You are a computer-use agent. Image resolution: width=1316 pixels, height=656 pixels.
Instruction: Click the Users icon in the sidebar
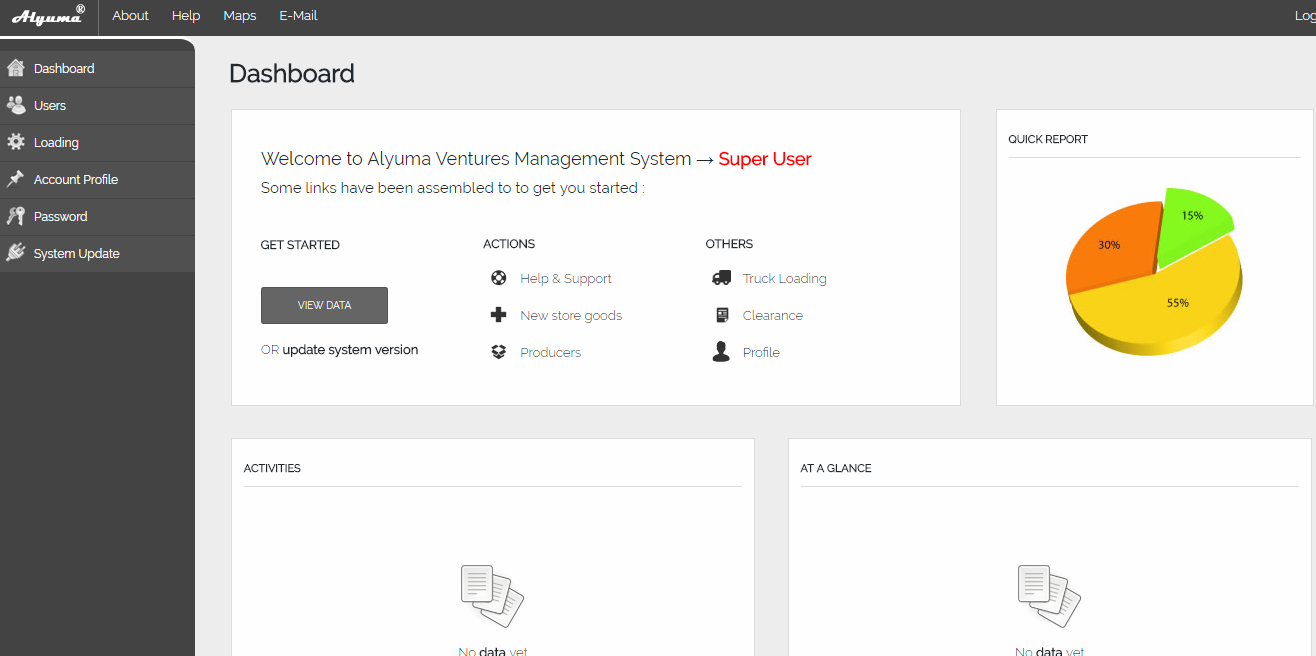click(15, 105)
